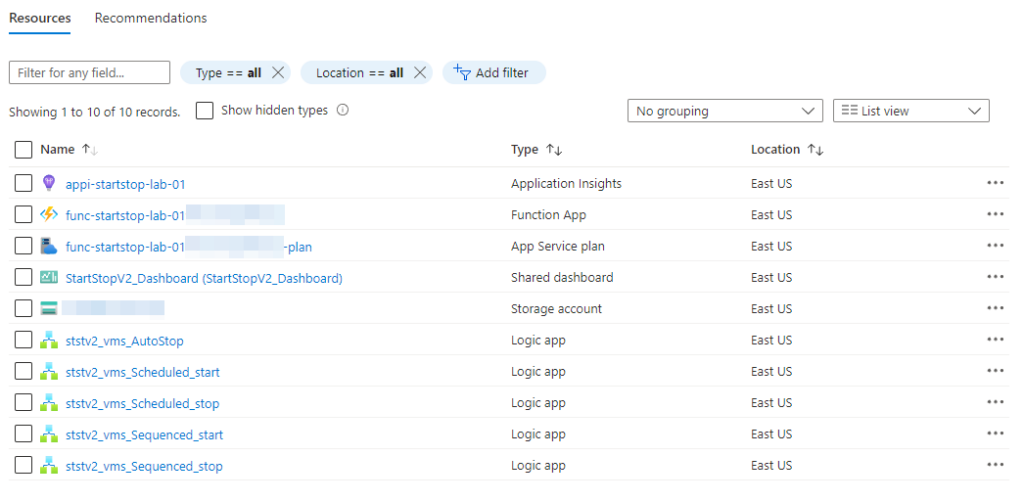
Task: Tick the select-all checkbox in the header
Action: 23,149
